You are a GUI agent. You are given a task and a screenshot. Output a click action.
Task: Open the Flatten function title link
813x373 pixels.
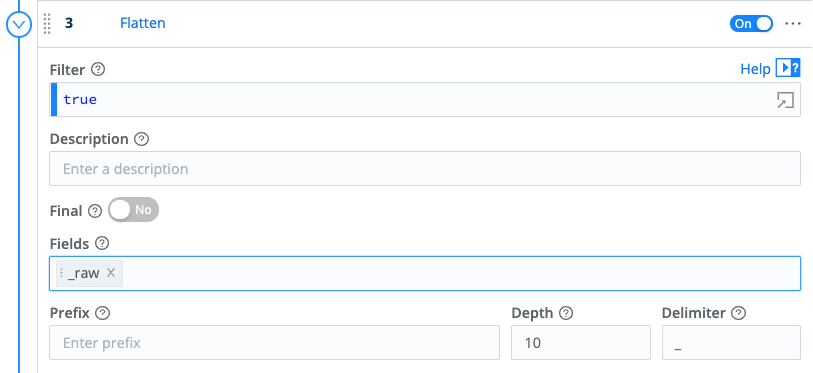[x=143, y=23]
